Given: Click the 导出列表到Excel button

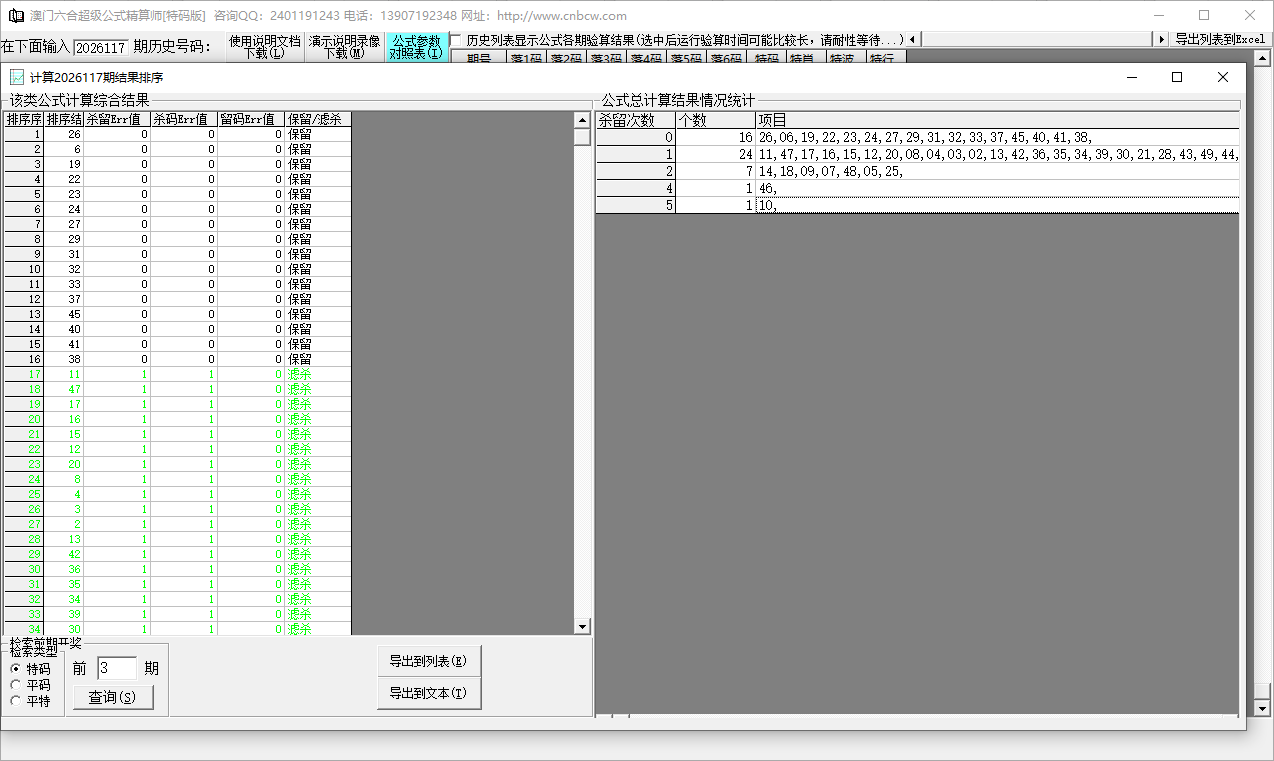Looking at the screenshot, I should (x=1219, y=39).
